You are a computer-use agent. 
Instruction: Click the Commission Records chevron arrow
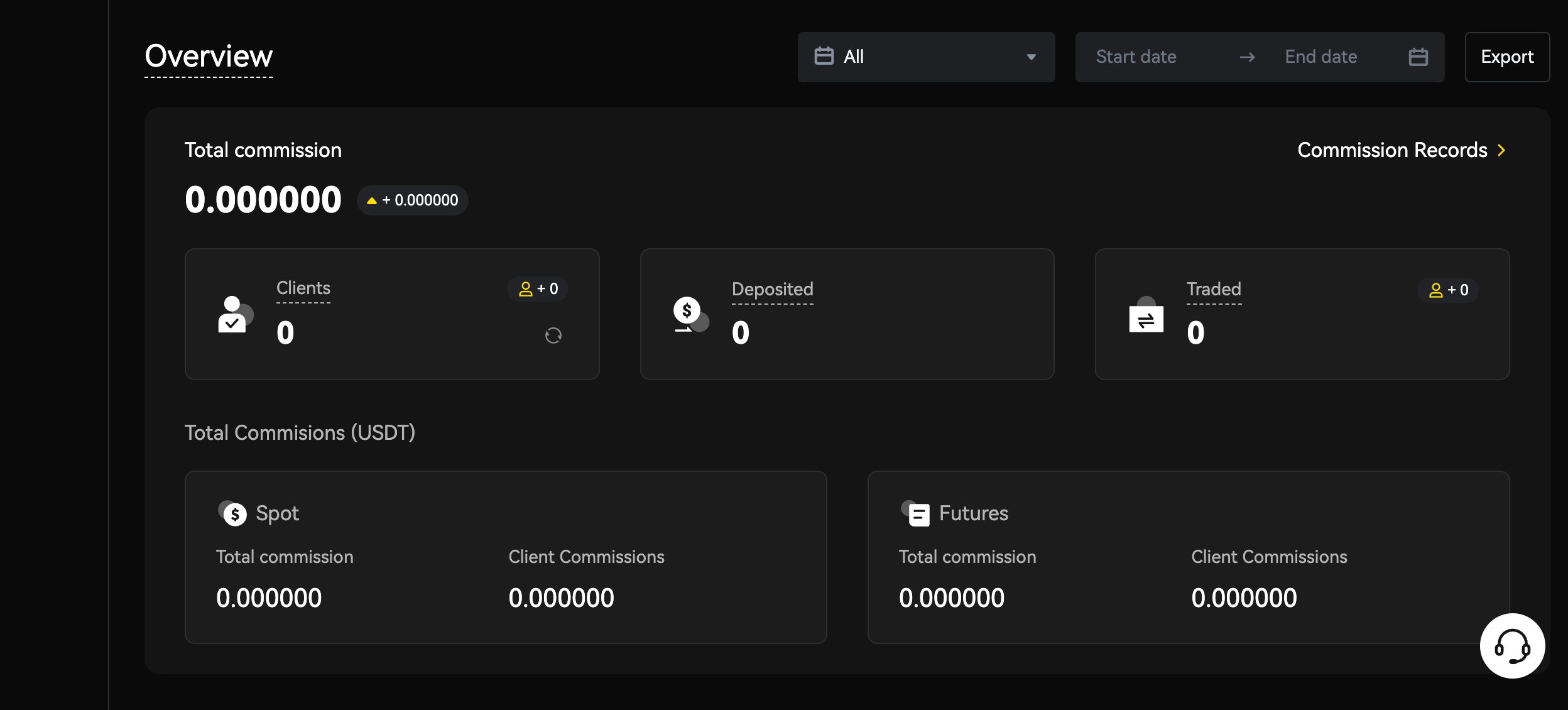1501,150
